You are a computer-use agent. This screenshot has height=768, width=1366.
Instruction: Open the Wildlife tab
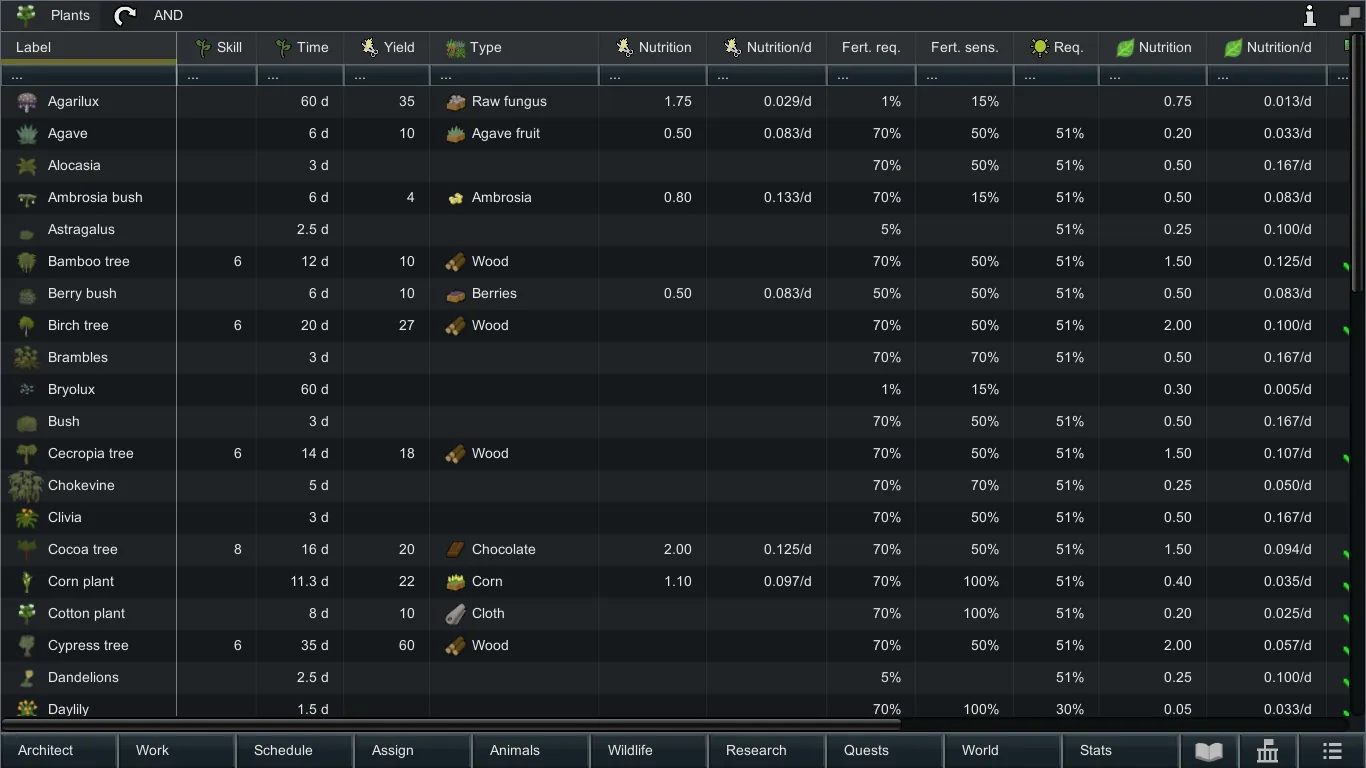(x=630, y=750)
